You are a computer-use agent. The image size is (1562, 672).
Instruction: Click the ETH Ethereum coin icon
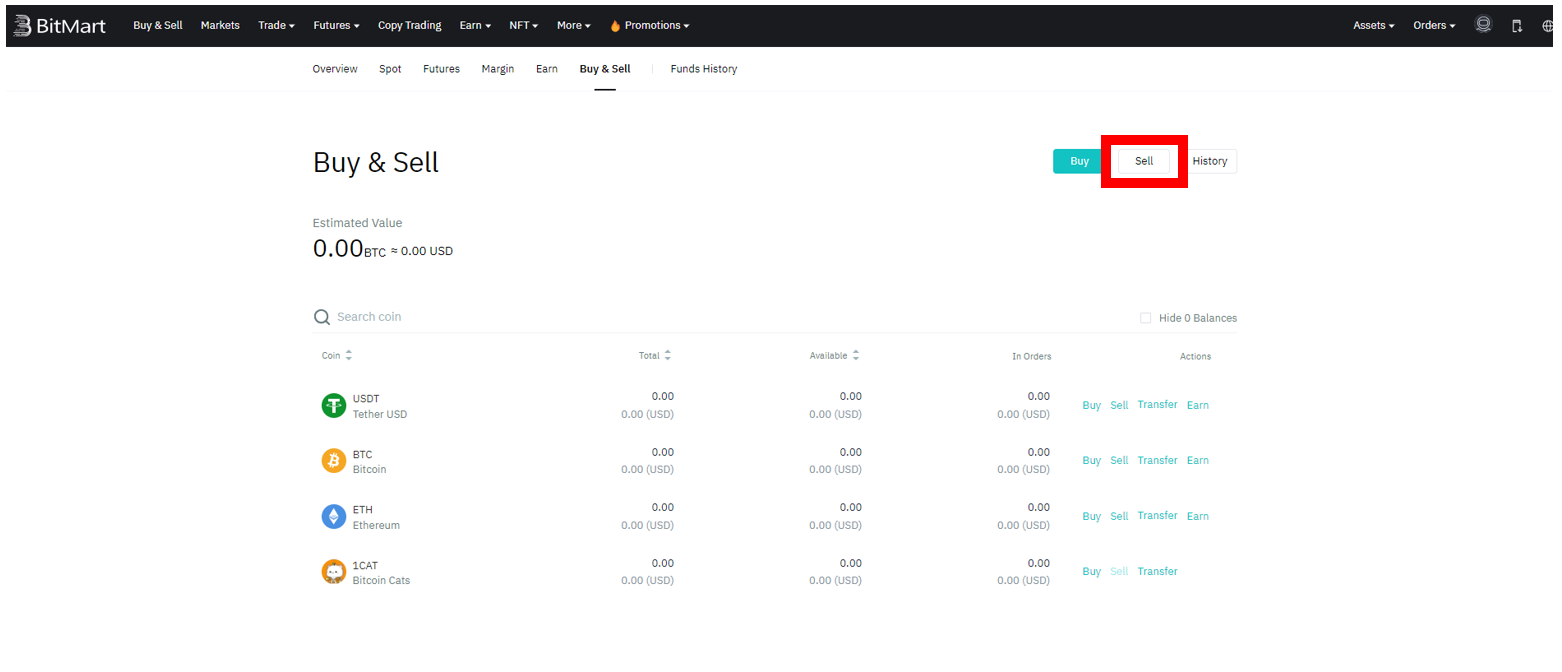(333, 516)
